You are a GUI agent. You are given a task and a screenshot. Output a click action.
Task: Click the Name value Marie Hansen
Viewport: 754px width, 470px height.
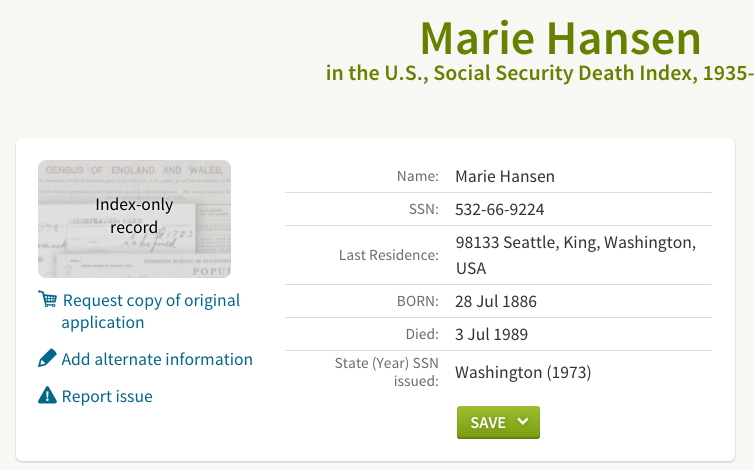point(505,177)
